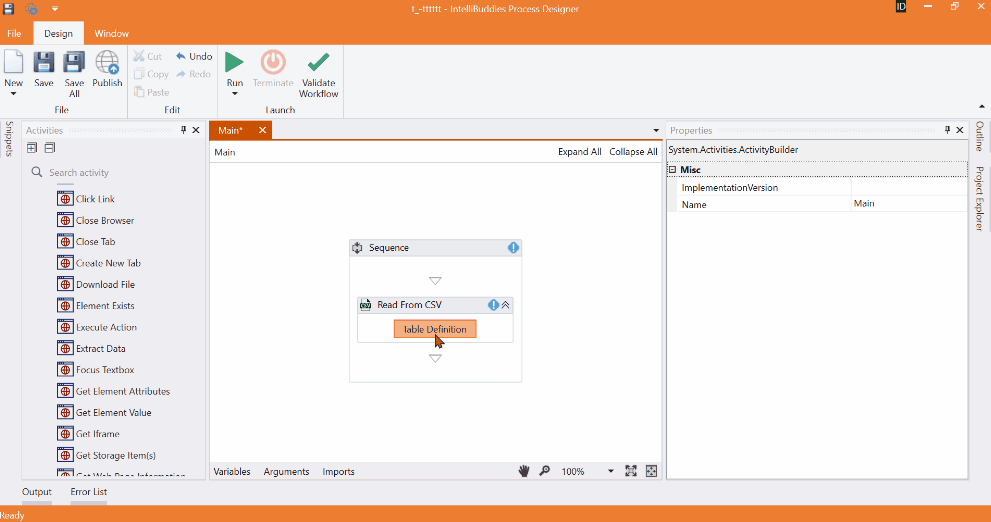Click Collapse All in the designer
The image size is (991, 522).
tap(633, 152)
